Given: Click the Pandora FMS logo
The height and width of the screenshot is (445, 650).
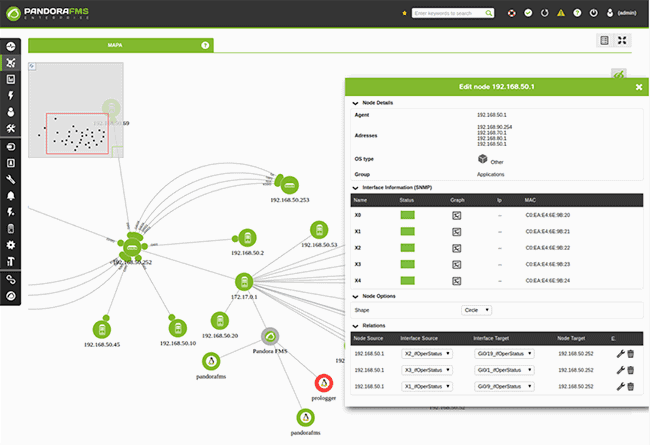Looking at the screenshot, I should (x=47, y=13).
